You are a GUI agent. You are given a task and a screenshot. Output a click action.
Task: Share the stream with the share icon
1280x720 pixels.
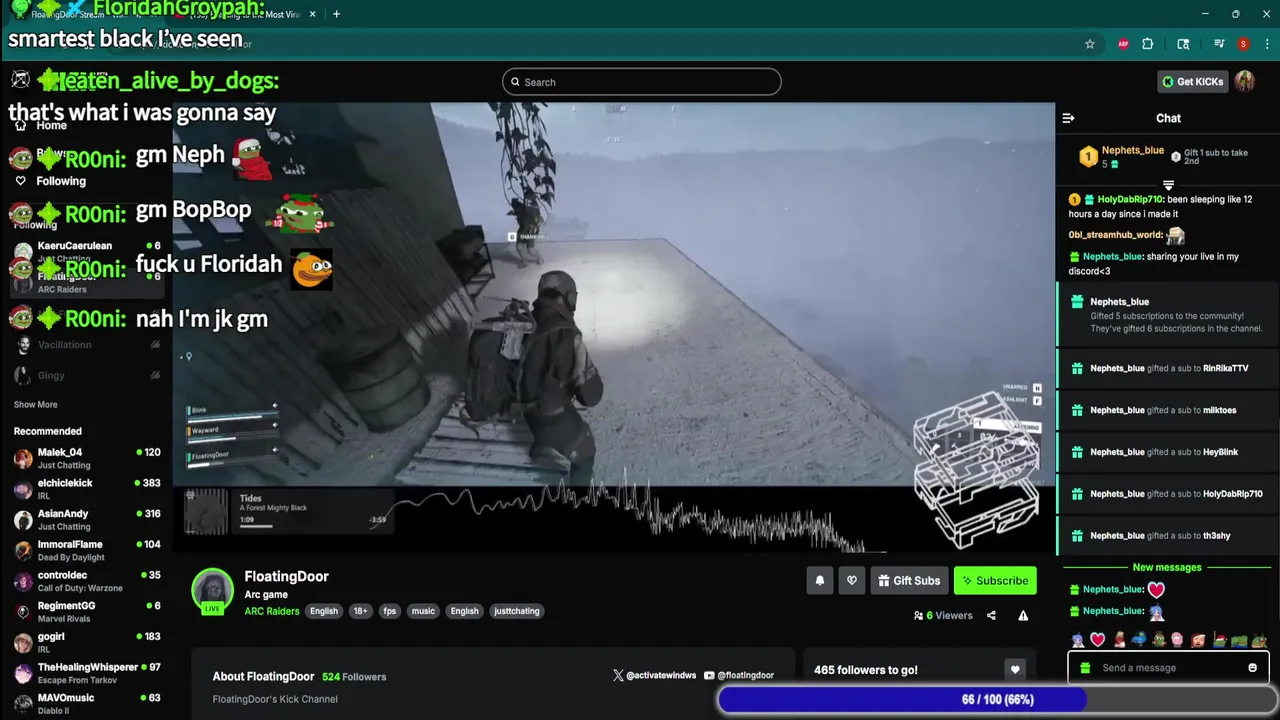pos(991,616)
